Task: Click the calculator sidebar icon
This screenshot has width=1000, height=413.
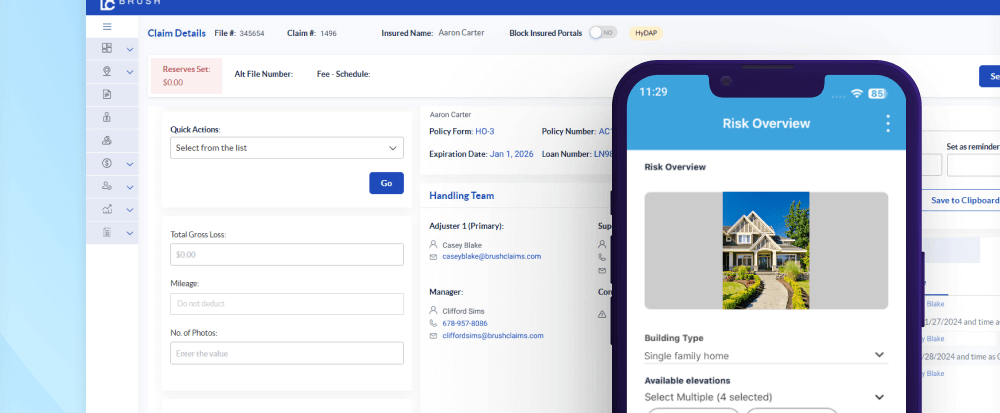Action: click(x=107, y=233)
